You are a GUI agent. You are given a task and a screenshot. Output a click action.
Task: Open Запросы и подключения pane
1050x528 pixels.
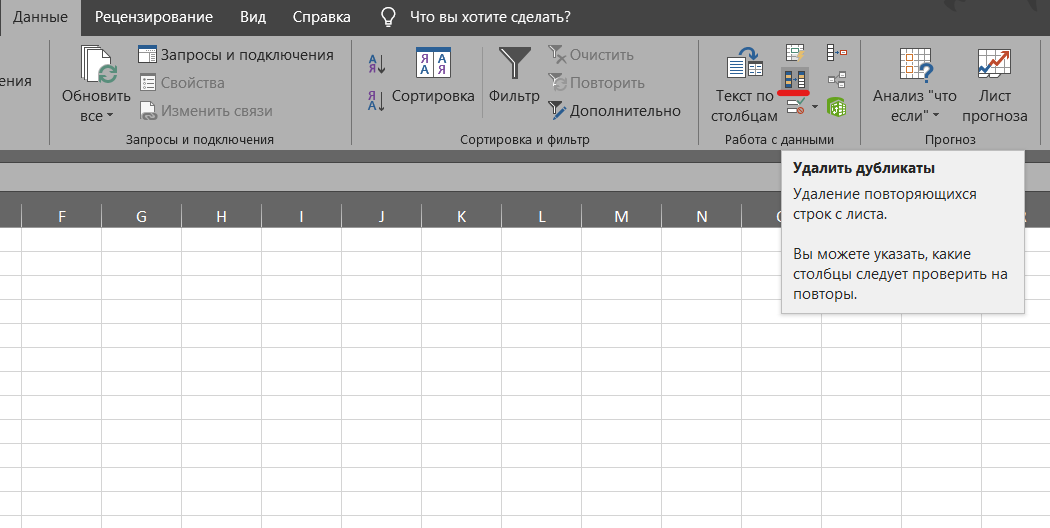coord(236,55)
